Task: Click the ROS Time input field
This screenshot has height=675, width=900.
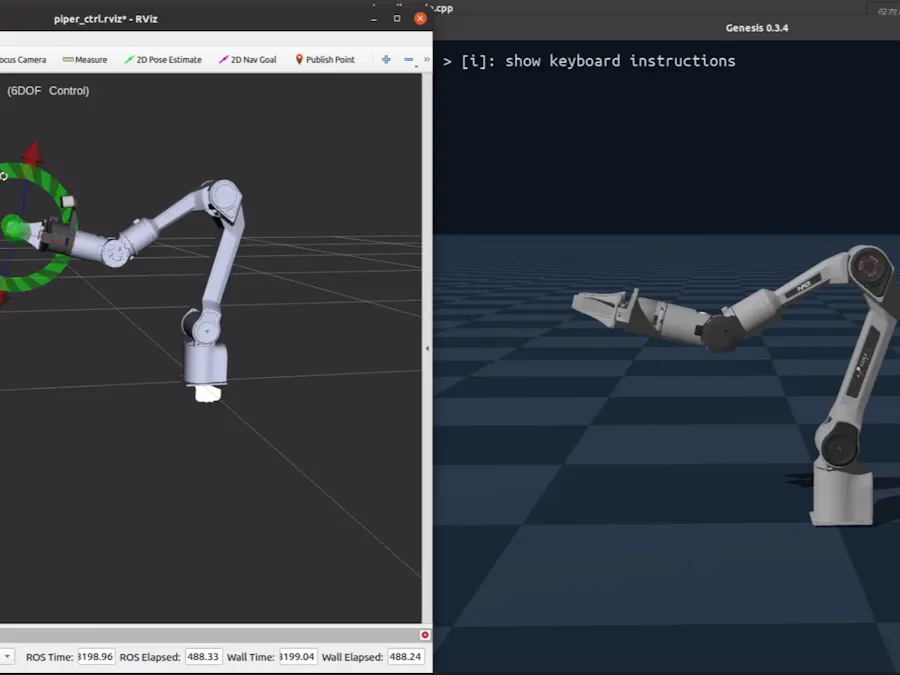Action: point(95,656)
